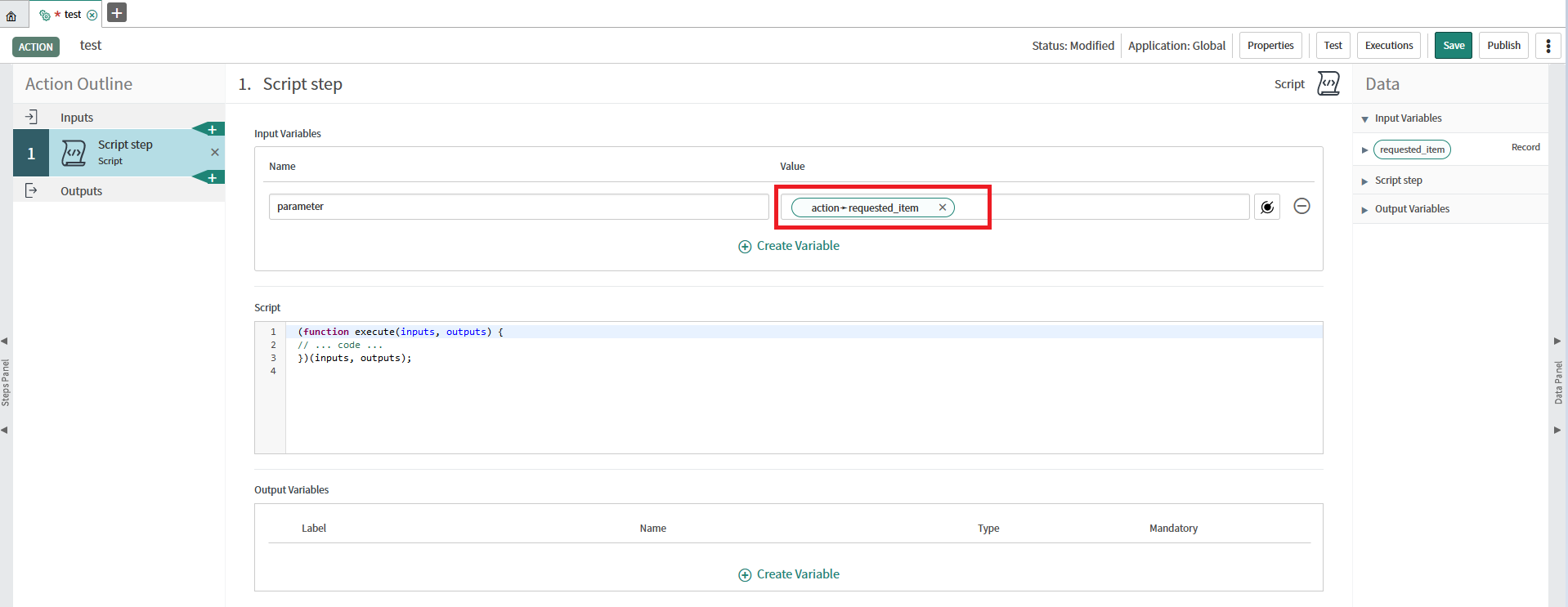Click the ACTION badge

coord(36,47)
